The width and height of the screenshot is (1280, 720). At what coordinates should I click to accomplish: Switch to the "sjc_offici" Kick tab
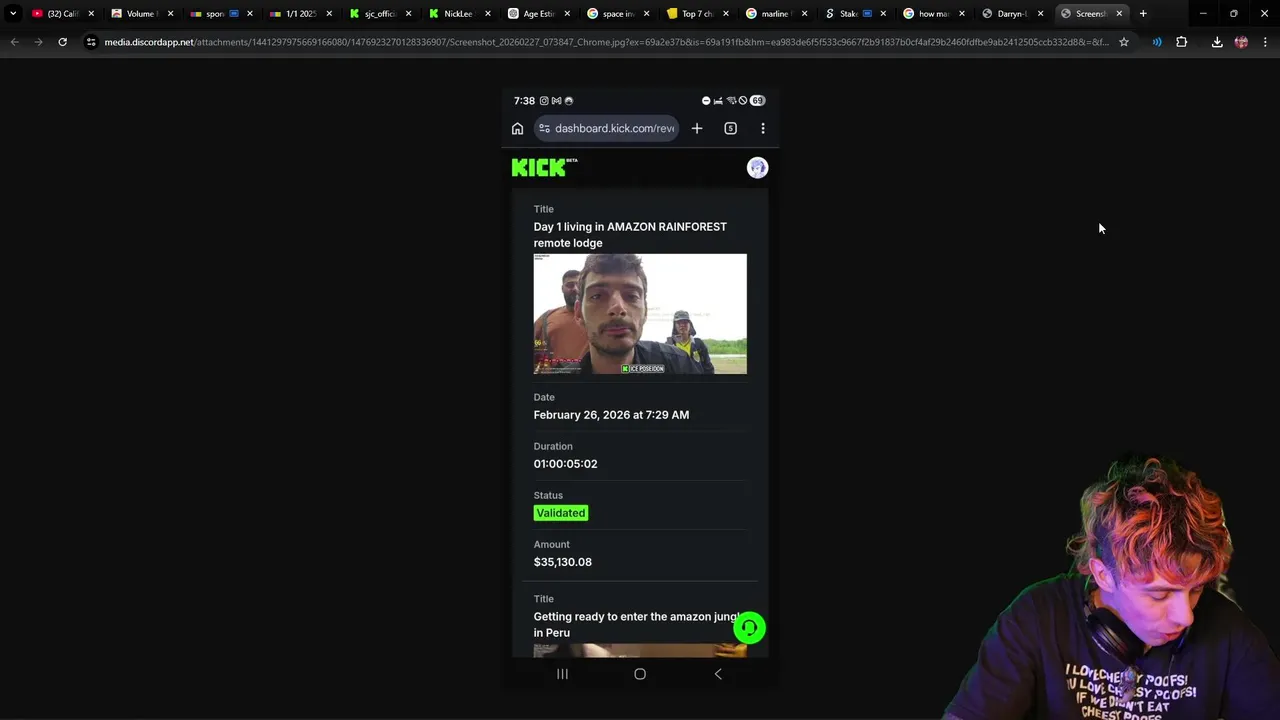(x=380, y=14)
